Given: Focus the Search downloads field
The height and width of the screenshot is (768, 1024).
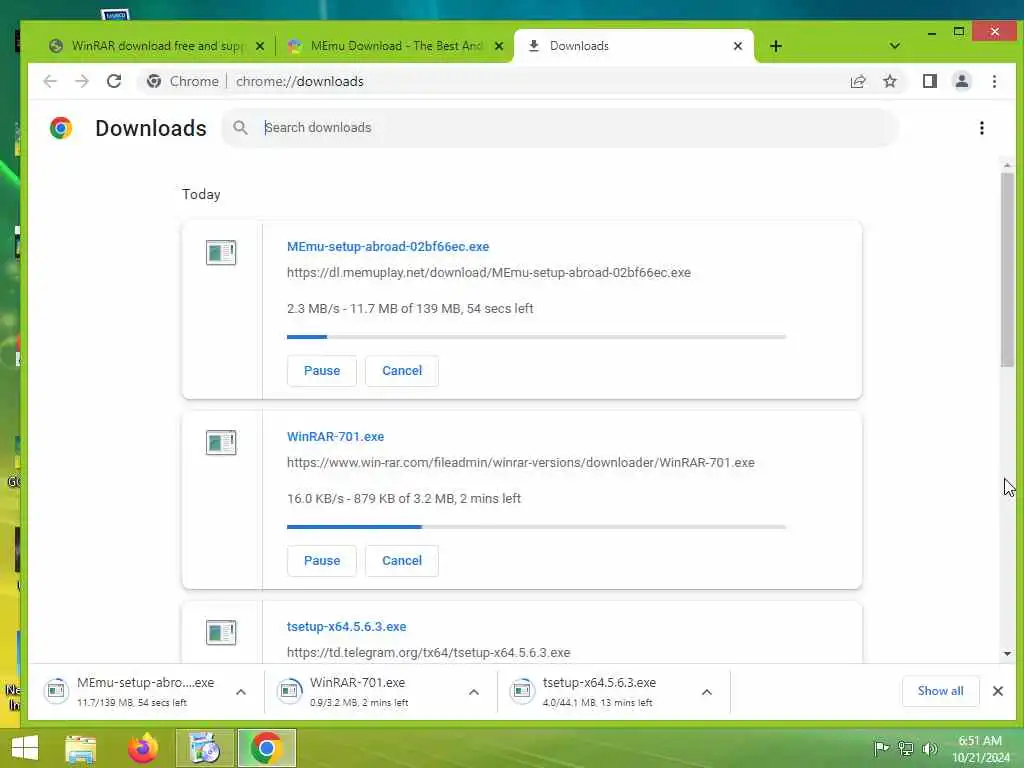Looking at the screenshot, I should [560, 128].
